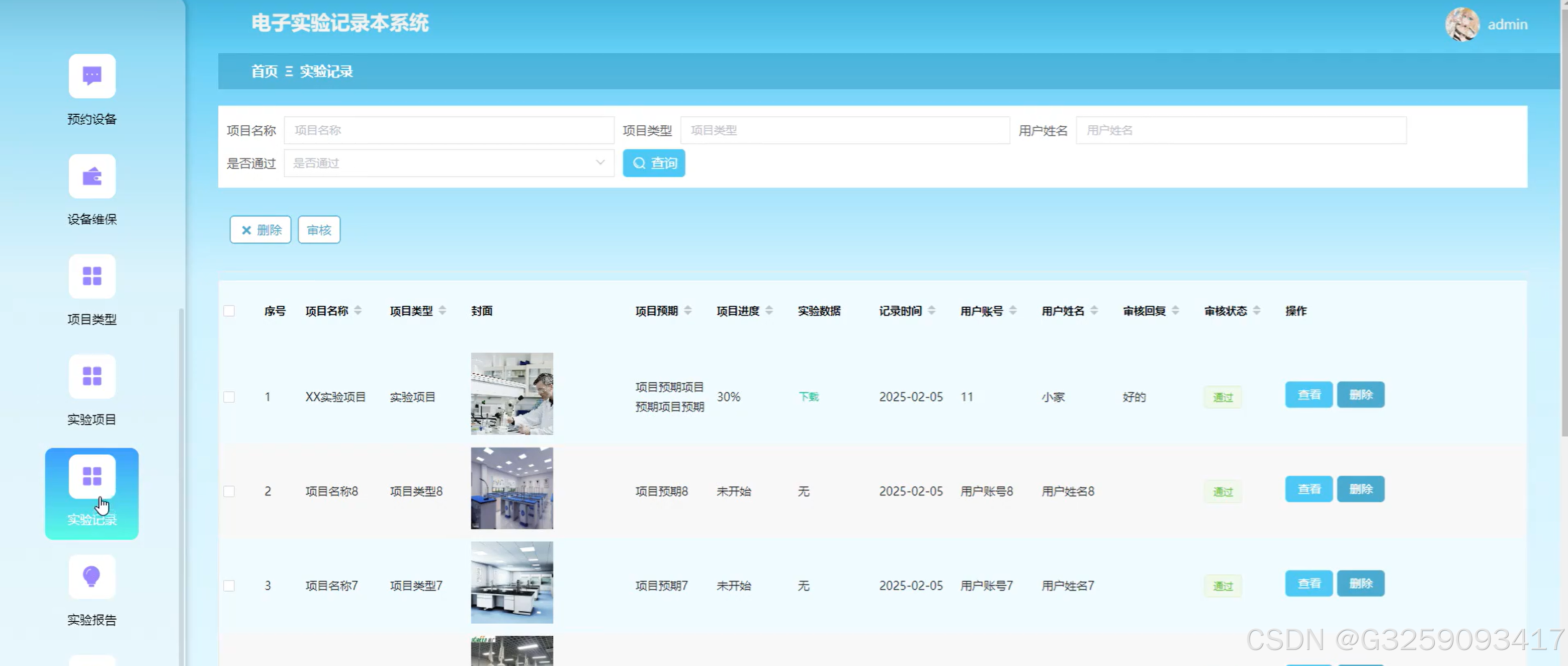Click the 审核 button
Screen dimensions: 1568x666
[x=319, y=230]
